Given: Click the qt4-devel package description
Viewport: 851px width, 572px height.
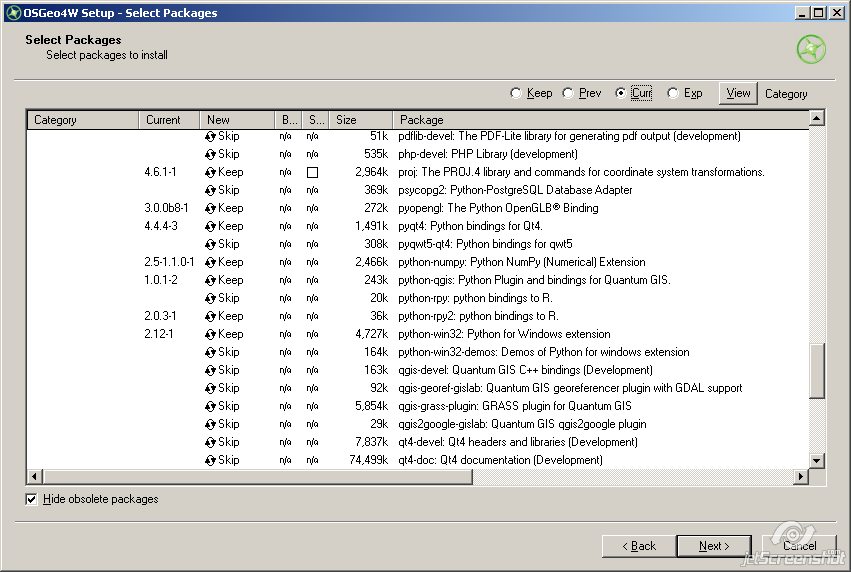Looking at the screenshot, I should click(x=518, y=442).
